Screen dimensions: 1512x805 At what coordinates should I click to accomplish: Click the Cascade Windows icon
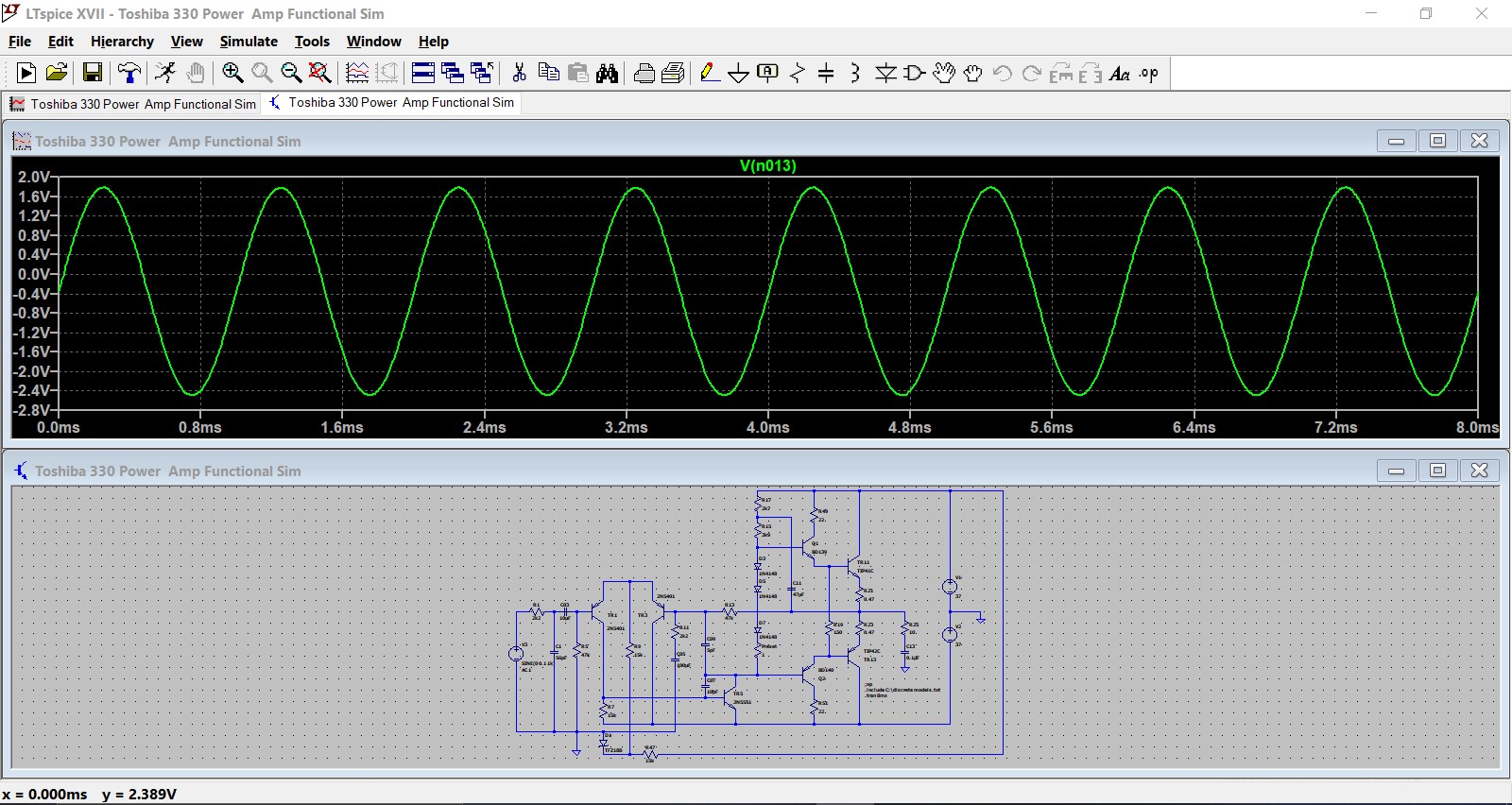pyautogui.click(x=453, y=73)
